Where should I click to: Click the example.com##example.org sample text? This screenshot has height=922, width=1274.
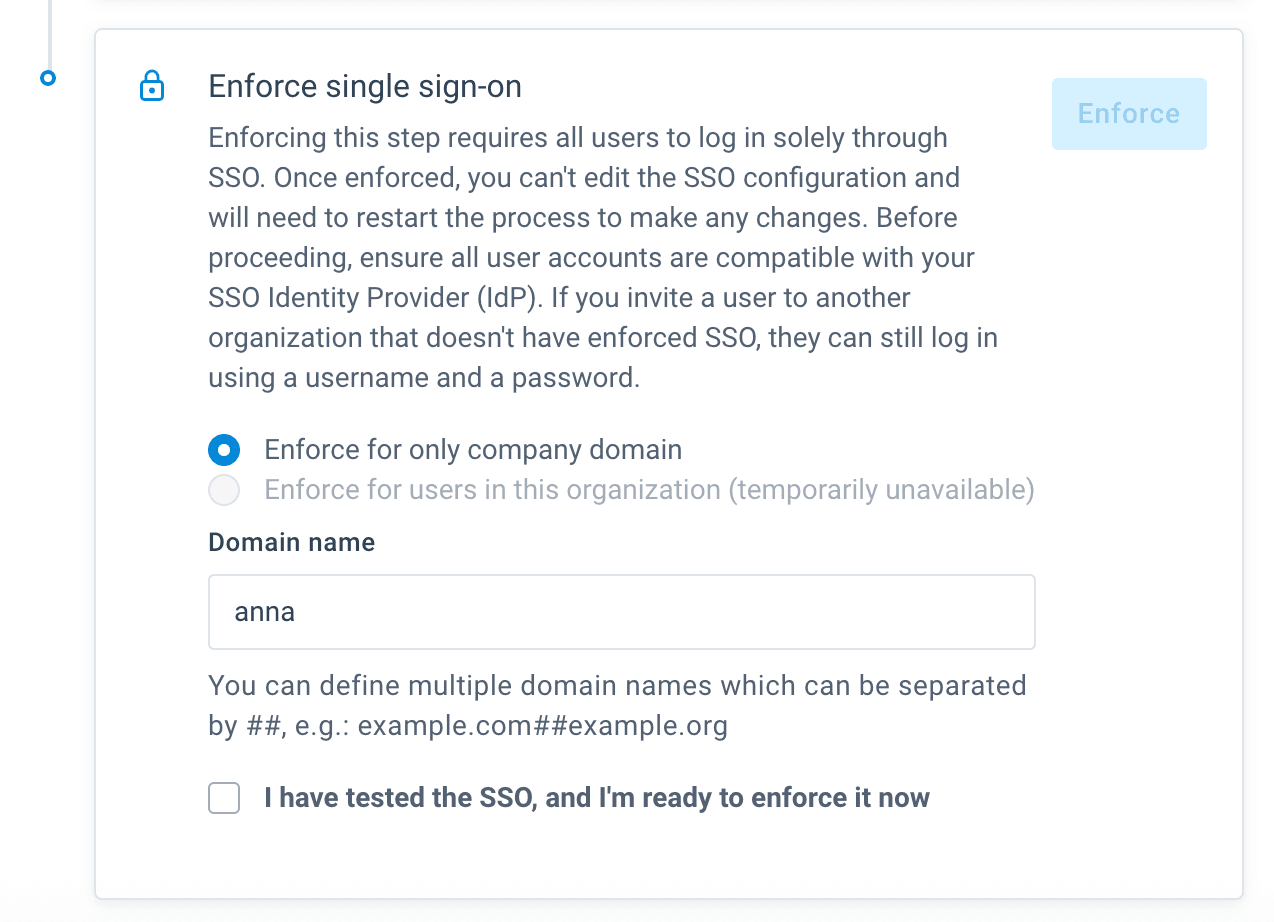(x=542, y=726)
